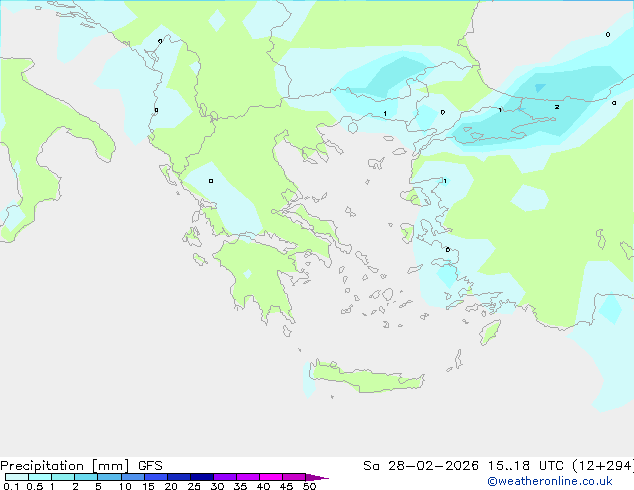The image size is (634, 490).
Task: Select the legend swatch between 5 and 10
Action: [x=109, y=477]
